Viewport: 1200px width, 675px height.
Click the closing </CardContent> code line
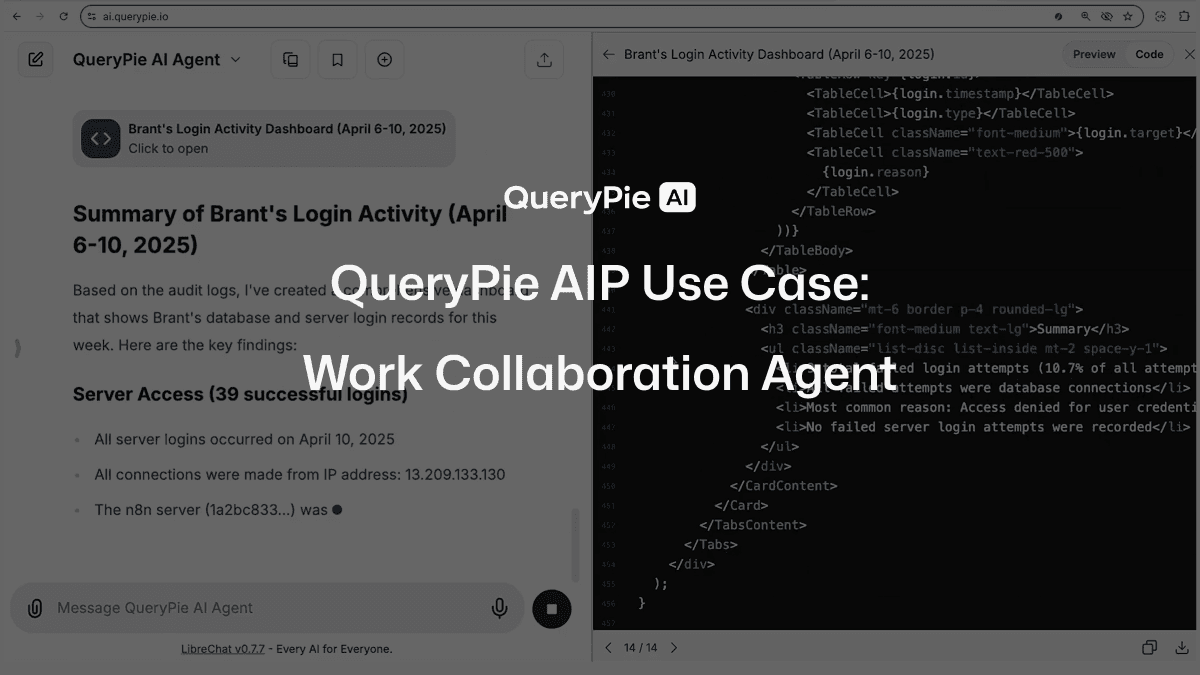[x=784, y=485]
